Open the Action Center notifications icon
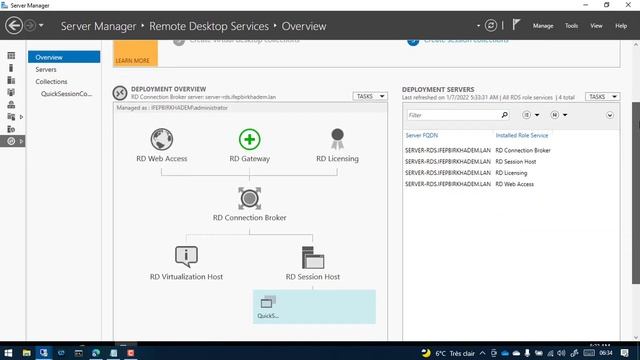640x360 pixels. (624, 353)
